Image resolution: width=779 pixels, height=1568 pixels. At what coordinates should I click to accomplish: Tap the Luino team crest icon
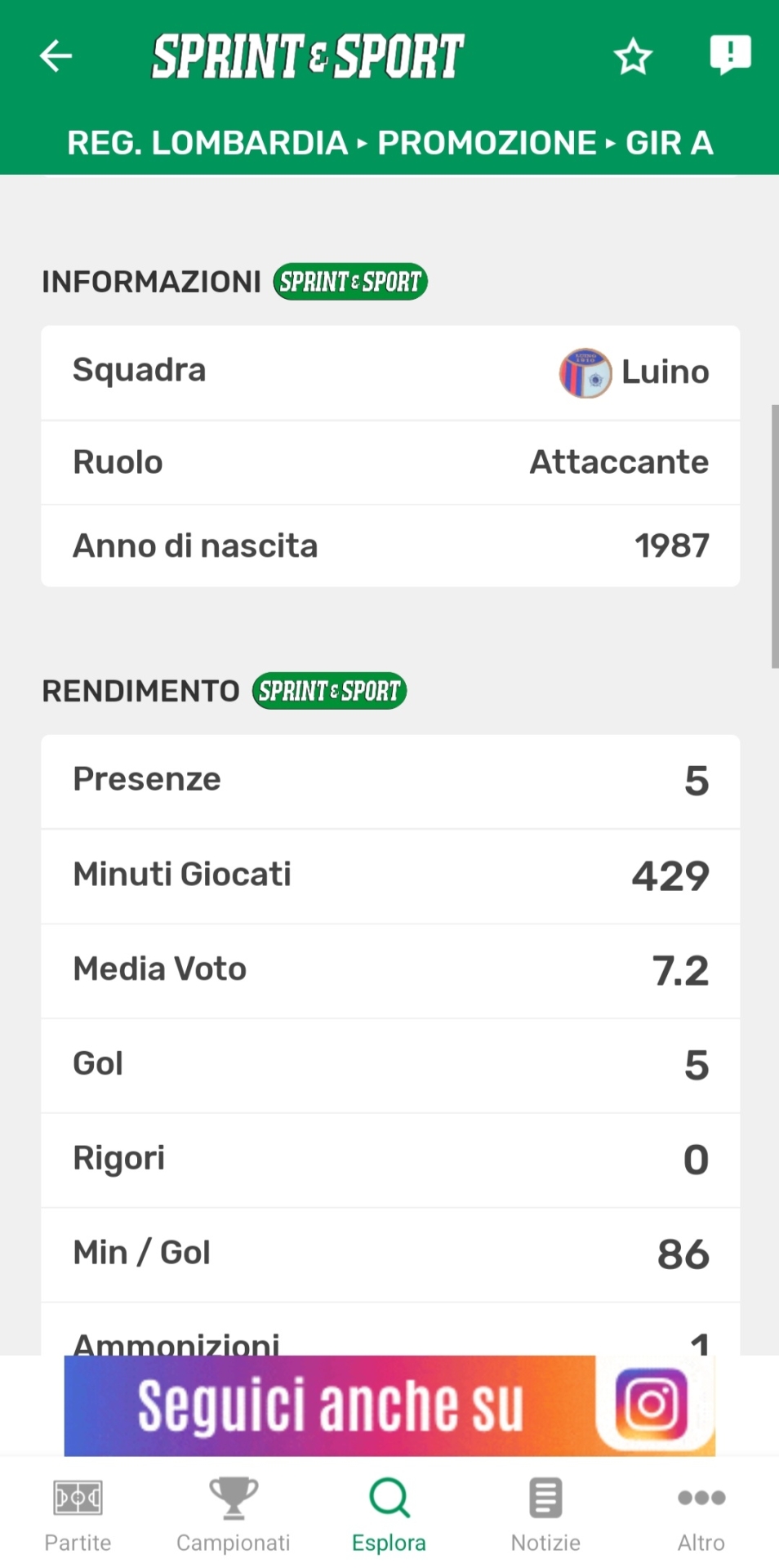tap(585, 373)
